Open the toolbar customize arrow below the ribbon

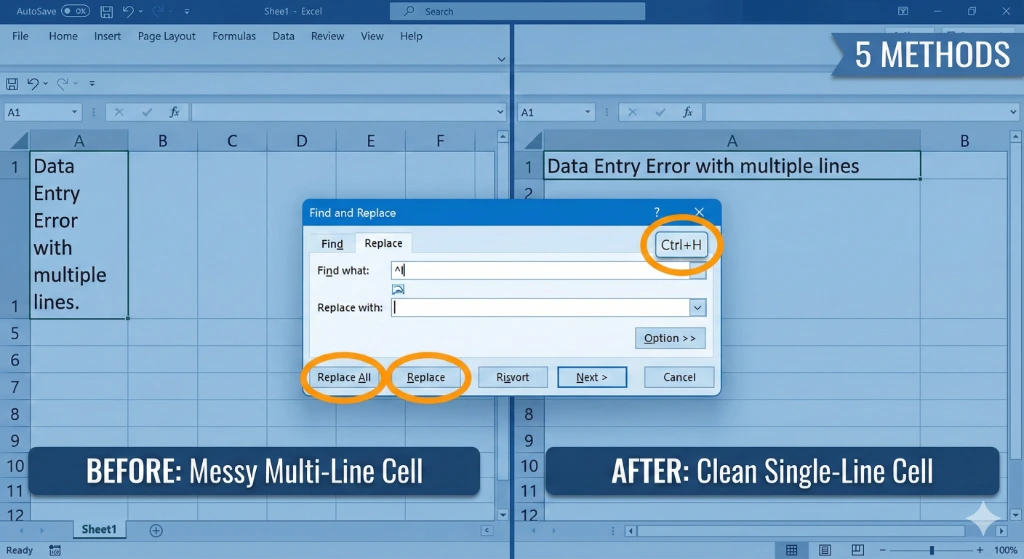pyautogui.click(x=92, y=84)
